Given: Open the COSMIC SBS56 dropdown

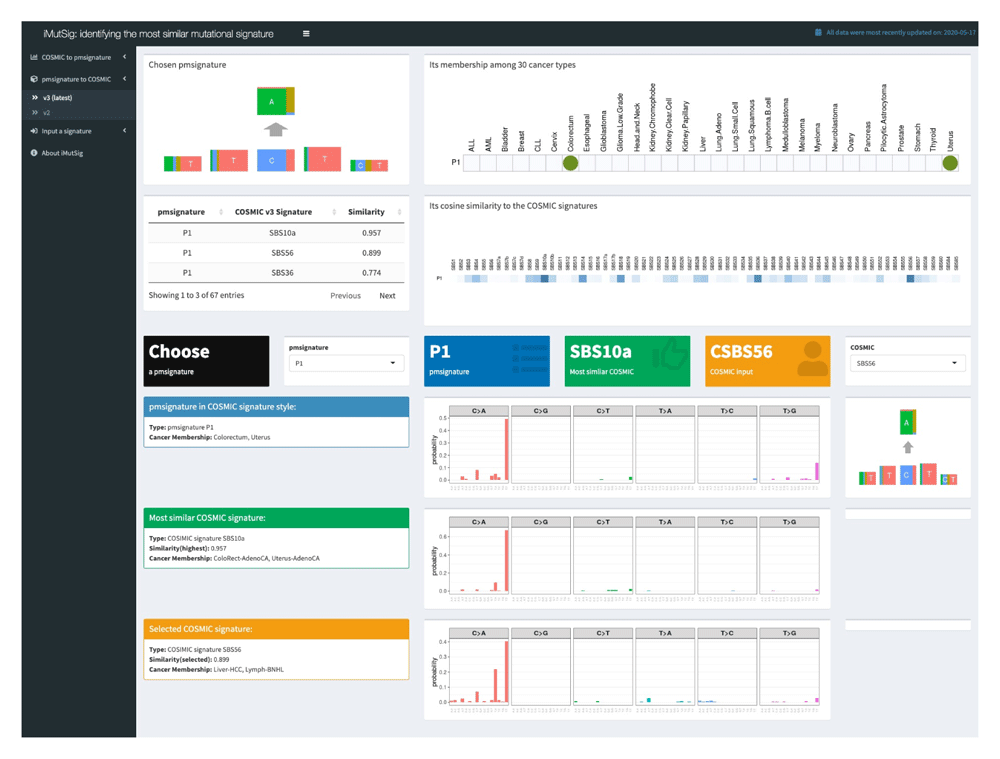Looking at the screenshot, I should pyautogui.click(x=907, y=364).
